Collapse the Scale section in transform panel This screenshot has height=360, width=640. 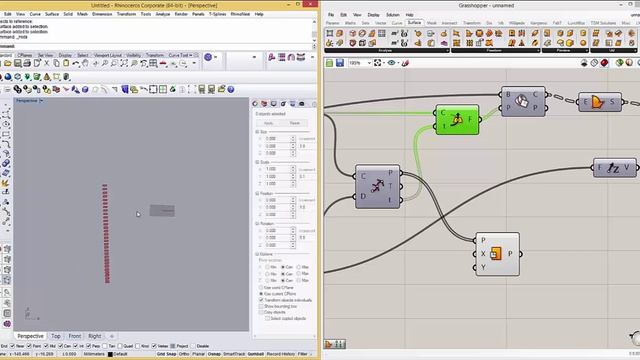[x=258, y=162]
